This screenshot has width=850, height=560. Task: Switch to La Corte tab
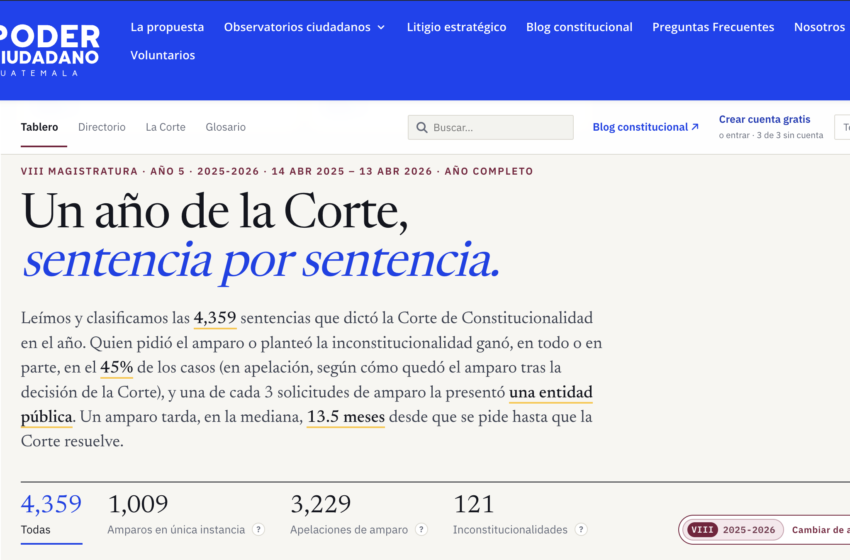pos(165,127)
